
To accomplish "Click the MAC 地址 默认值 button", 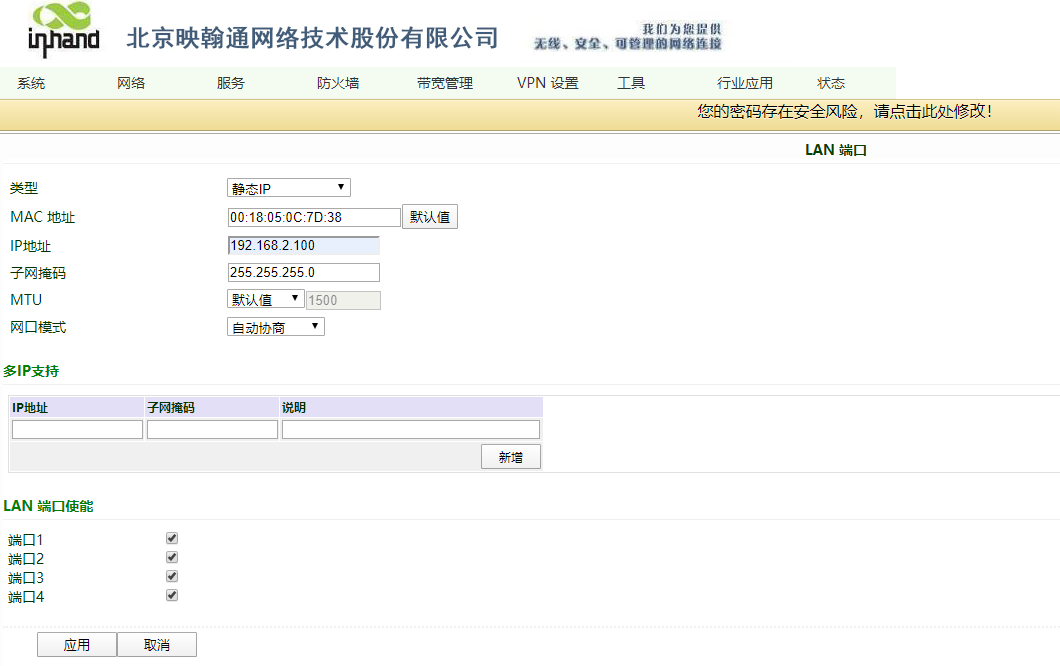I will coord(430,217).
